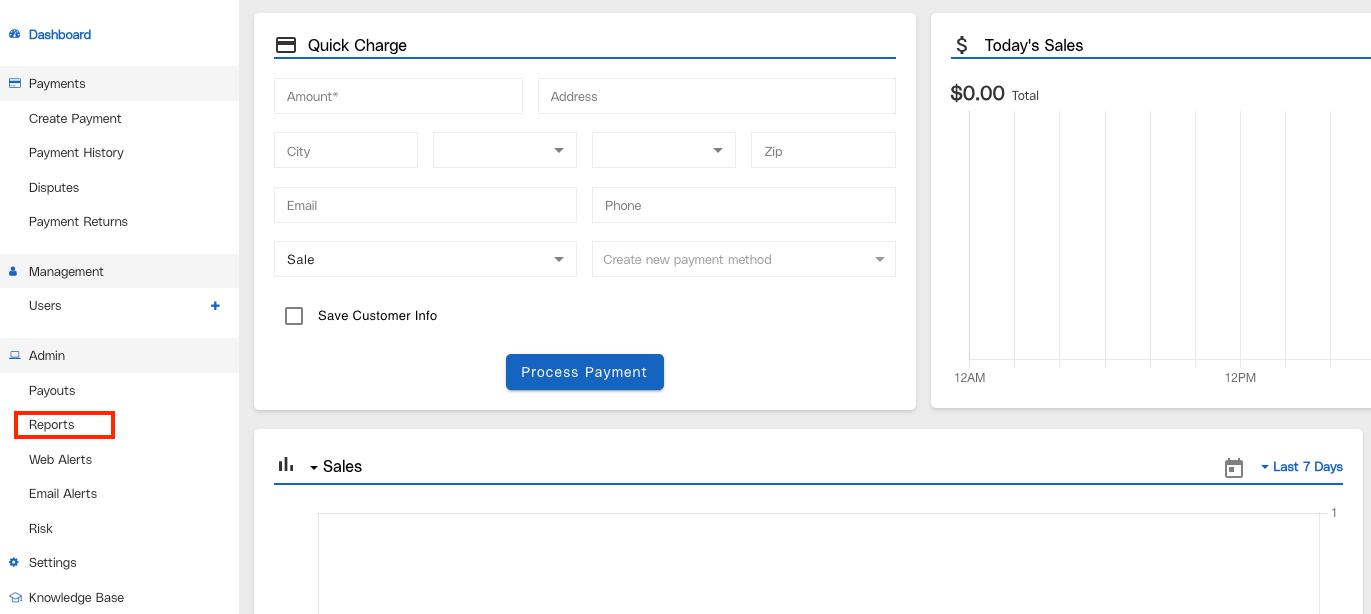Click the Process Payment button
The image size is (1371, 614).
[x=584, y=371]
